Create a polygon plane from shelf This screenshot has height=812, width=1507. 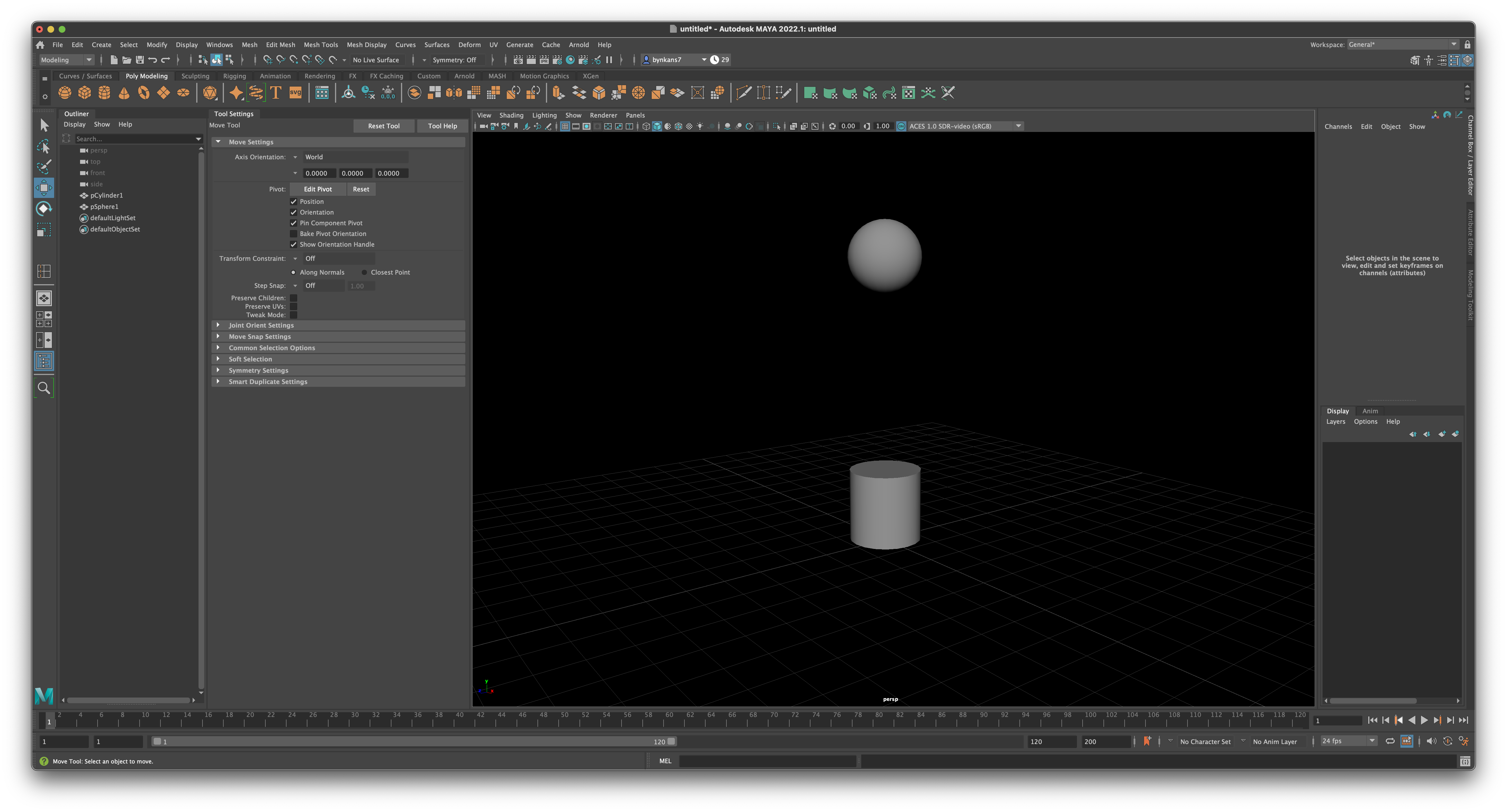click(164, 93)
